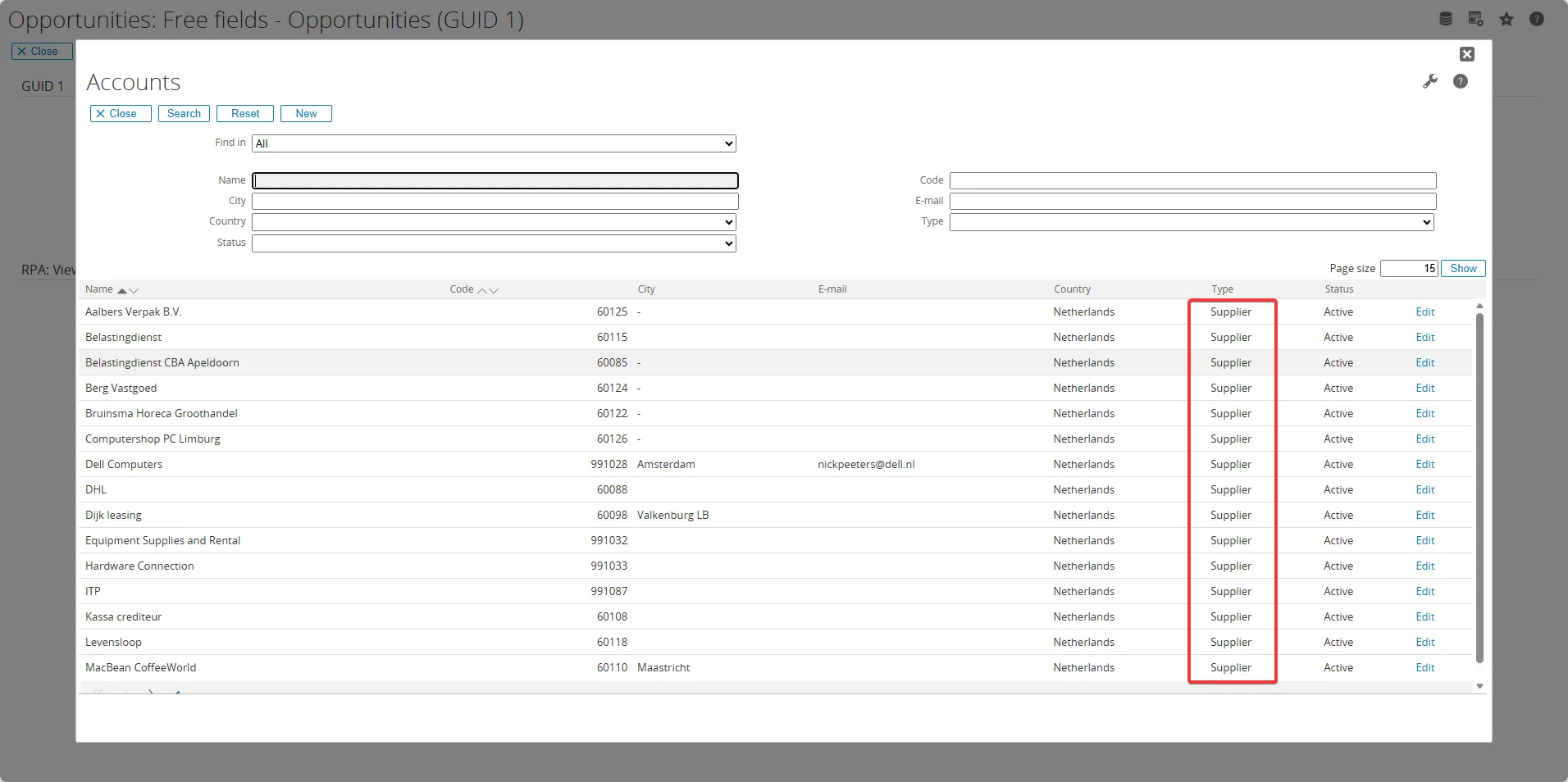Sort Name column descending using down arrow
Image resolution: width=1568 pixels, height=782 pixels.
point(134,290)
